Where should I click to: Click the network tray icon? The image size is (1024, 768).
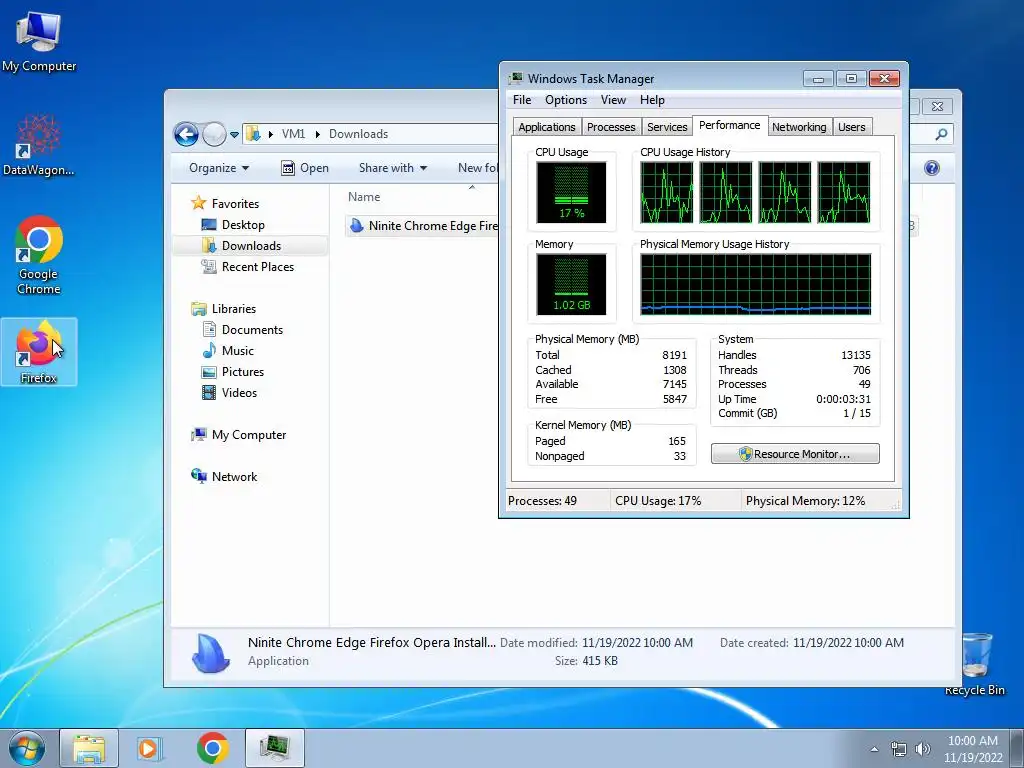(899, 749)
